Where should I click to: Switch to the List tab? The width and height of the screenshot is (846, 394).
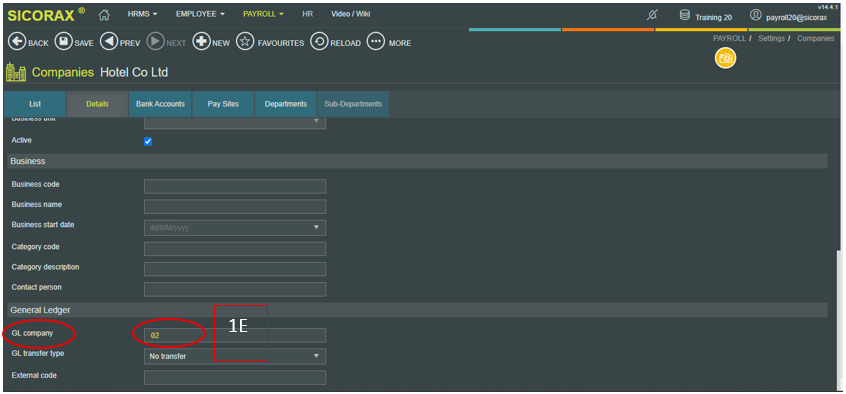(x=35, y=104)
